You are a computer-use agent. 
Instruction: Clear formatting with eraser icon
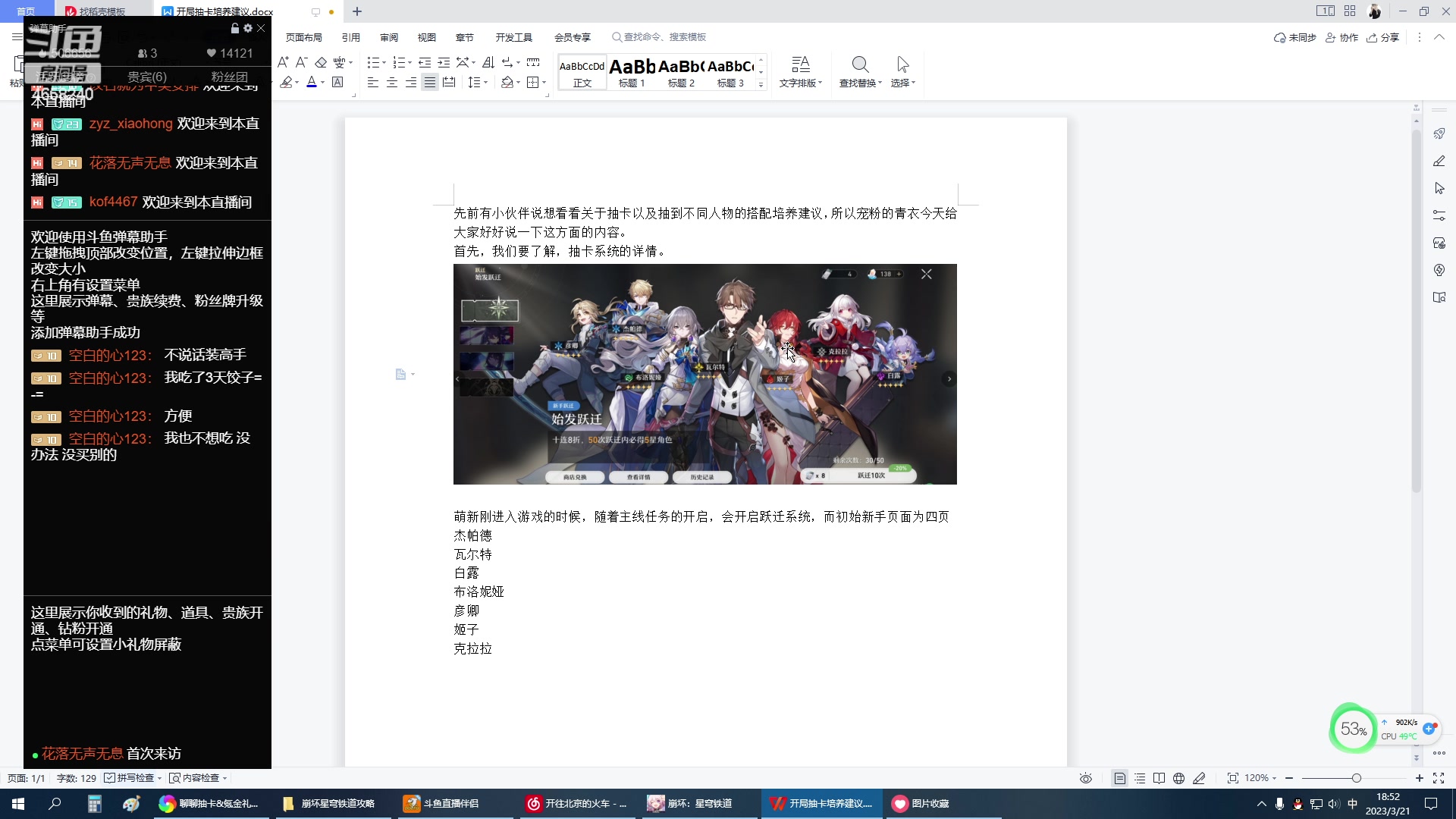(321, 62)
